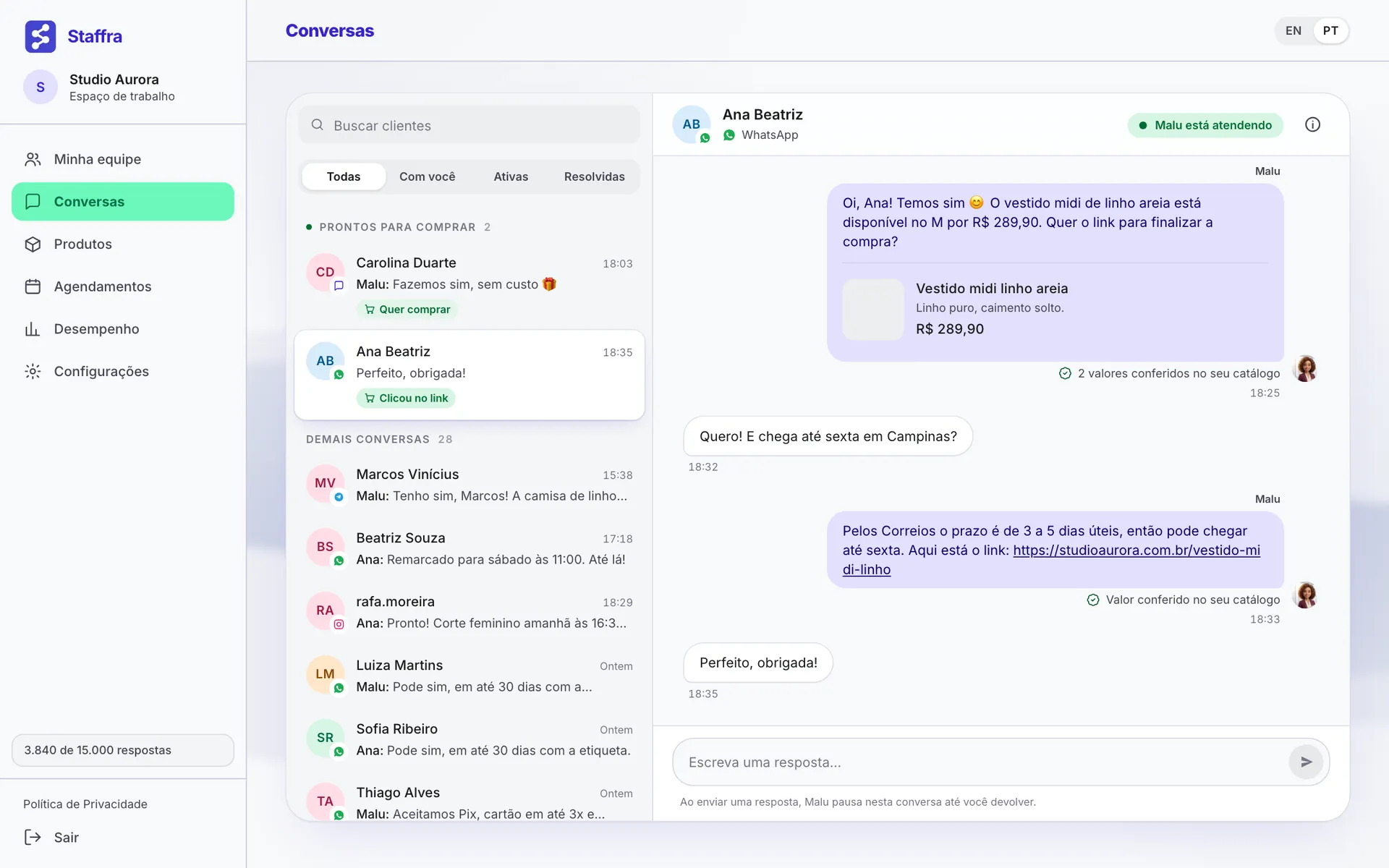Click the Malu está atendendo status badge
Screen dimensions: 1389x868
point(1205,125)
